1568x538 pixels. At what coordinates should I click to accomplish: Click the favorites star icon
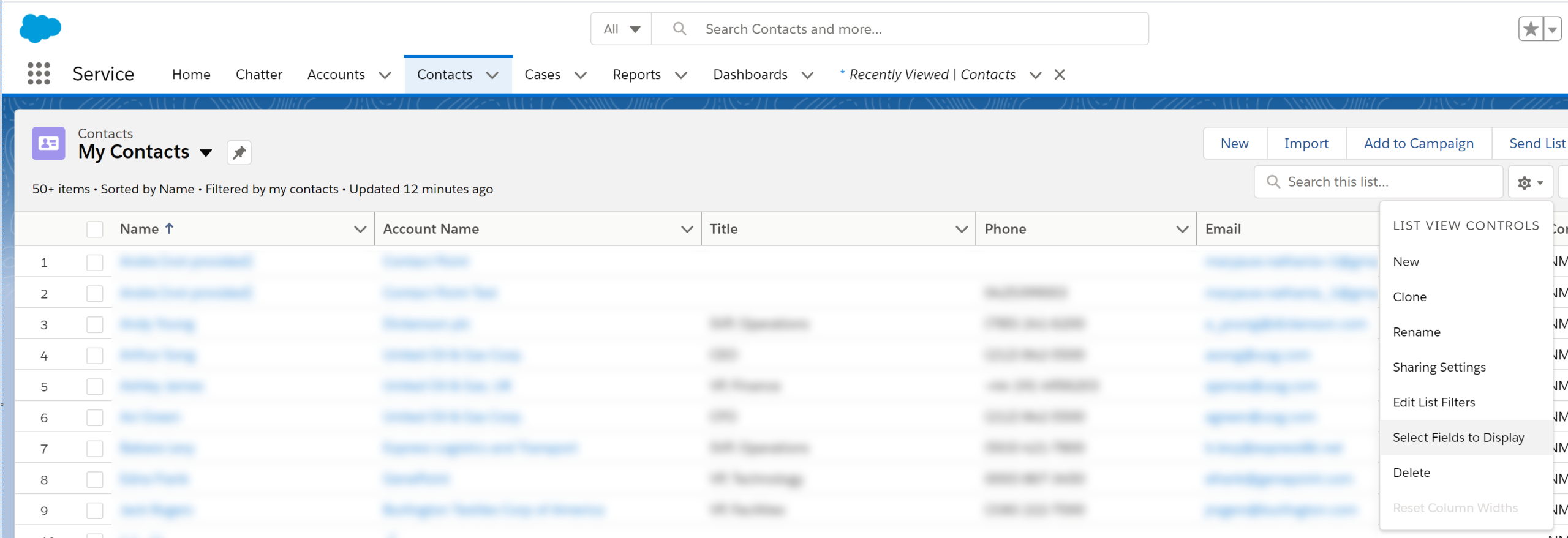(1531, 29)
